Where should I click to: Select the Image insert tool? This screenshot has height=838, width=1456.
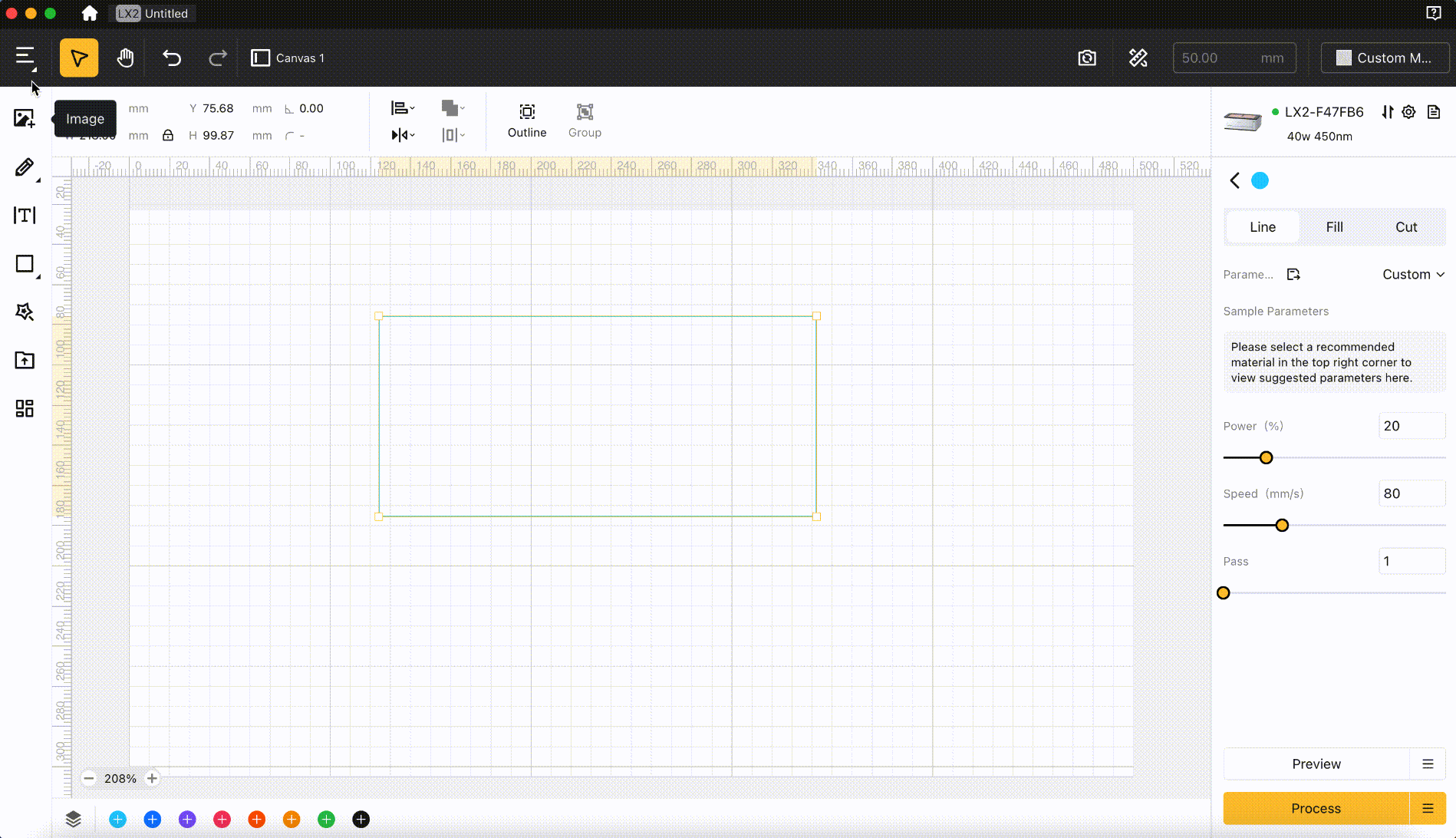[25, 118]
